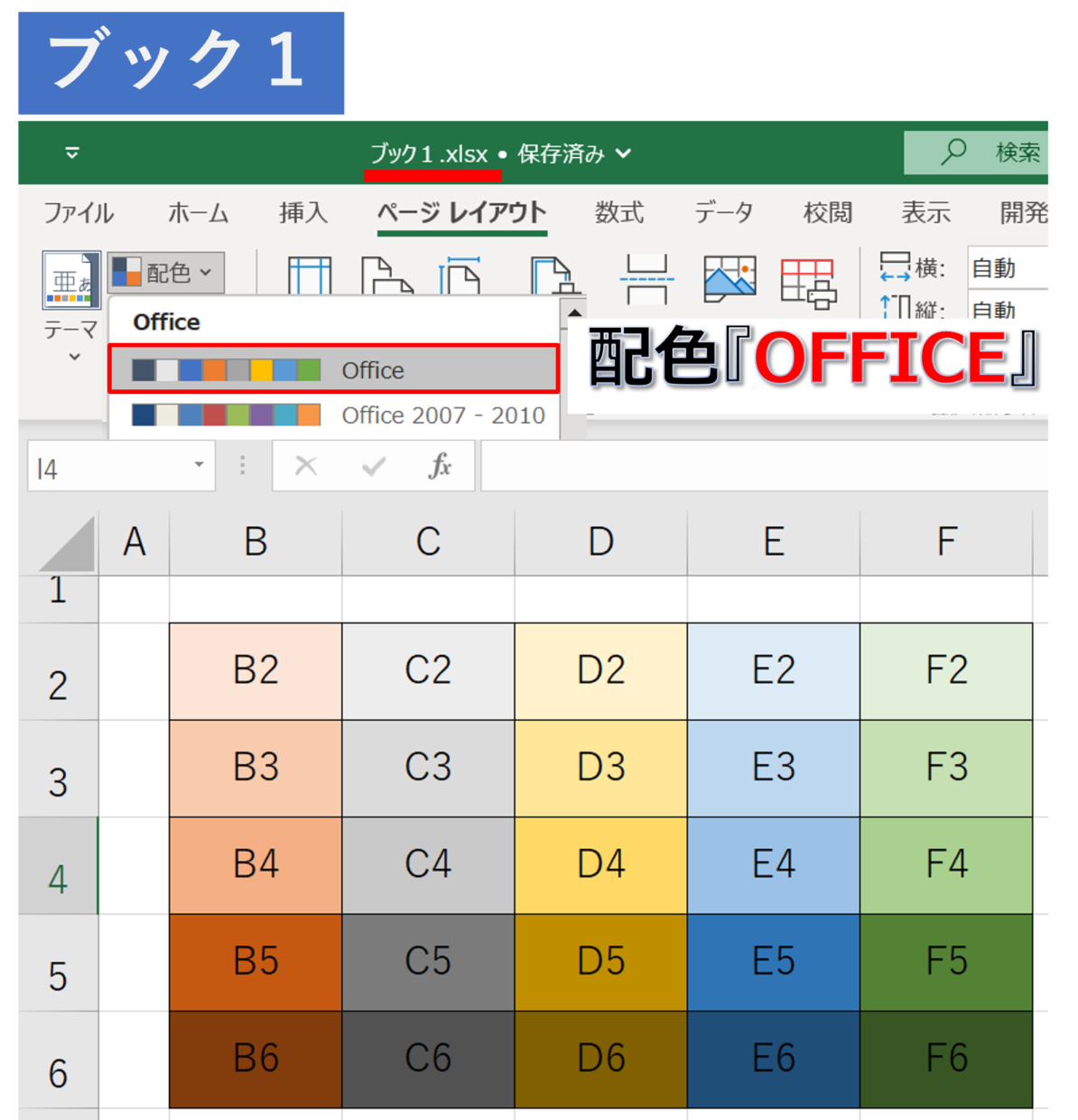
Task: Choose the Office 2007 - 2010 color scheme
Action: (x=334, y=415)
